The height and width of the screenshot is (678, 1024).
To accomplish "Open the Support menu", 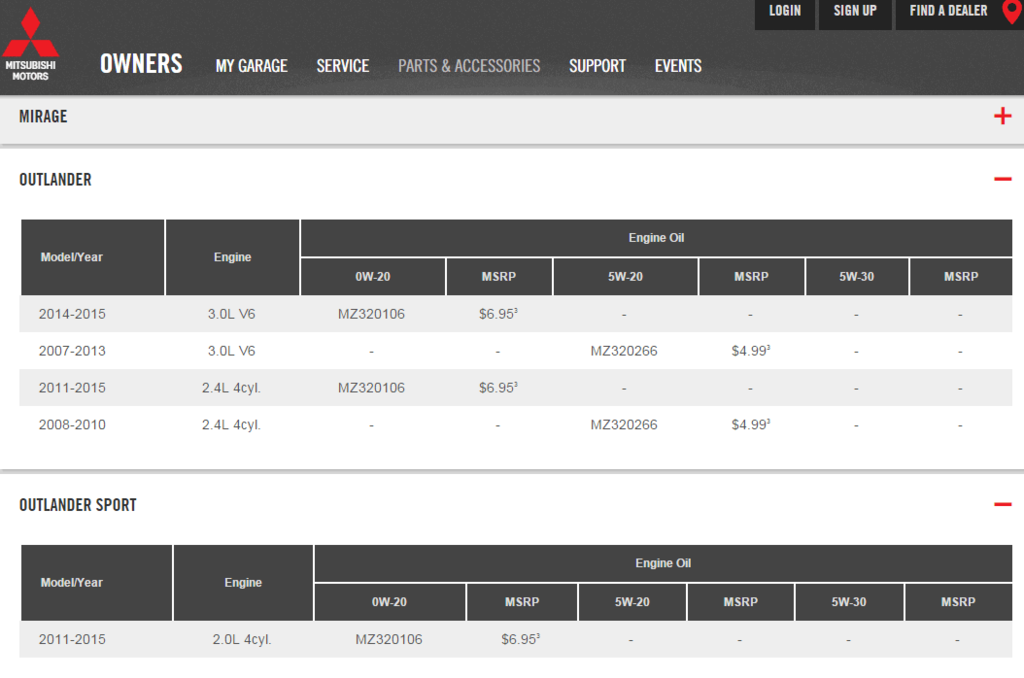I will coord(597,66).
